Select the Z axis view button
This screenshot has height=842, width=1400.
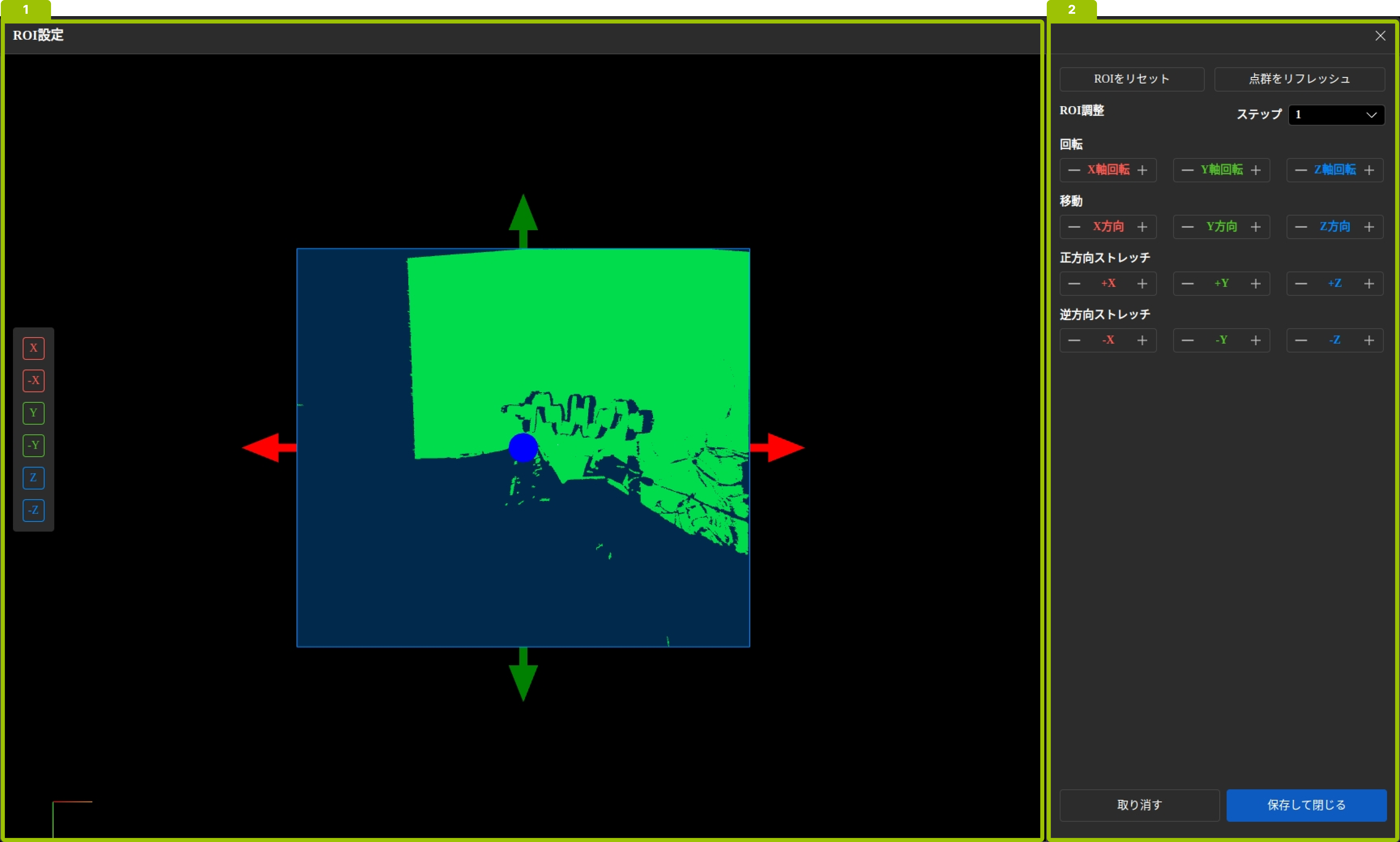pyautogui.click(x=33, y=478)
